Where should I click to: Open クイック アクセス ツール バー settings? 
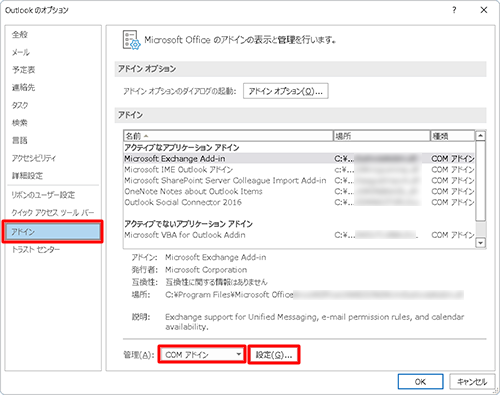tap(53, 213)
